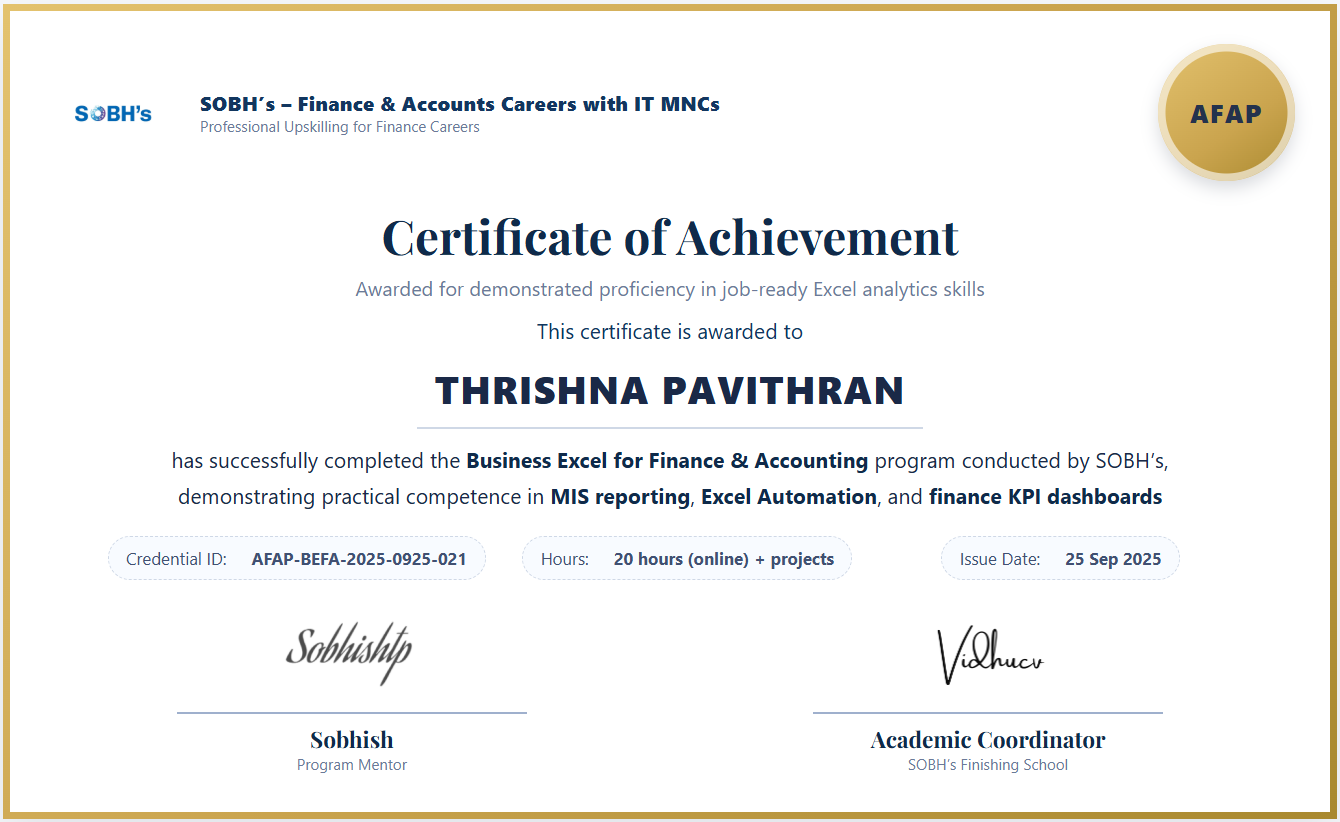The height and width of the screenshot is (822, 1340).
Task: Click the gold AFAP badge
Action: (1225, 113)
